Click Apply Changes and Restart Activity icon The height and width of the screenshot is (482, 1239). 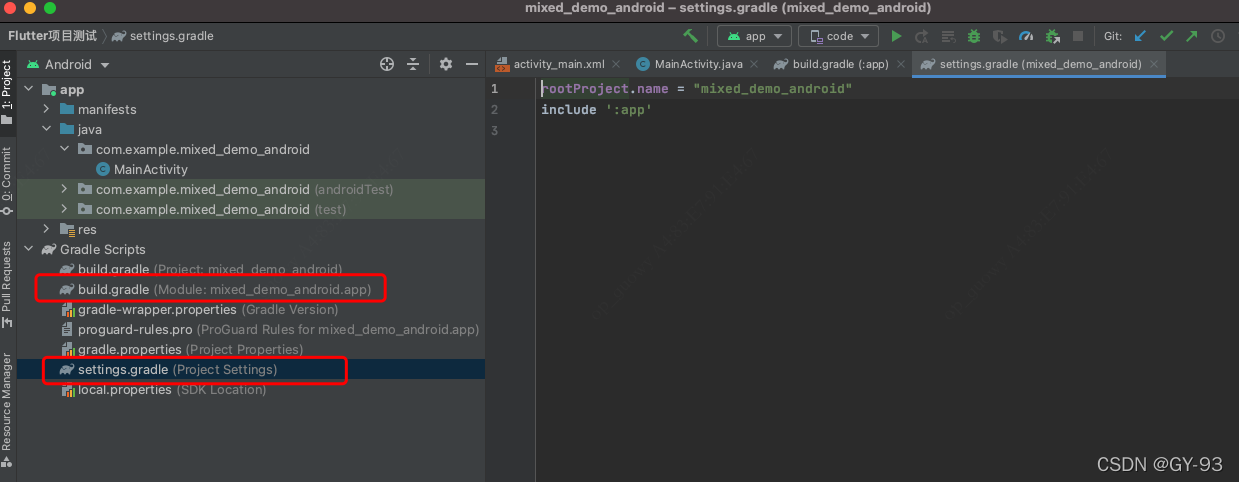[922, 36]
